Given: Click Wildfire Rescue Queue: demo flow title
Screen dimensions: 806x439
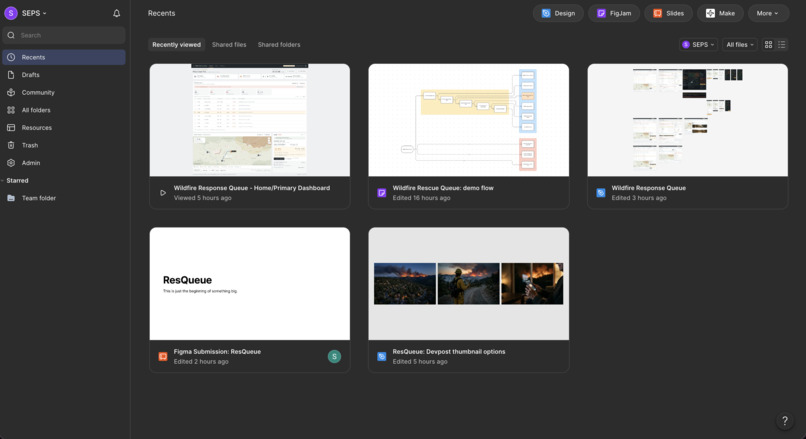Looking at the screenshot, I should coord(443,188).
